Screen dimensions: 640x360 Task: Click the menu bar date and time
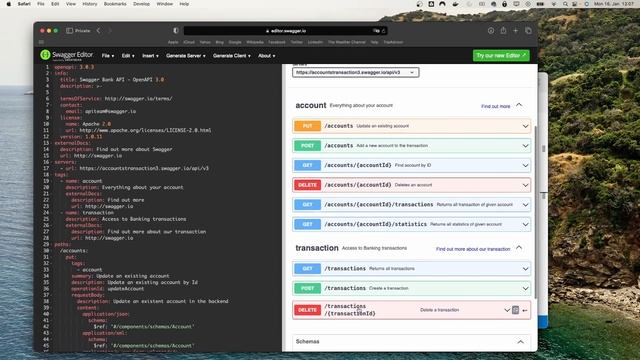(614, 4)
